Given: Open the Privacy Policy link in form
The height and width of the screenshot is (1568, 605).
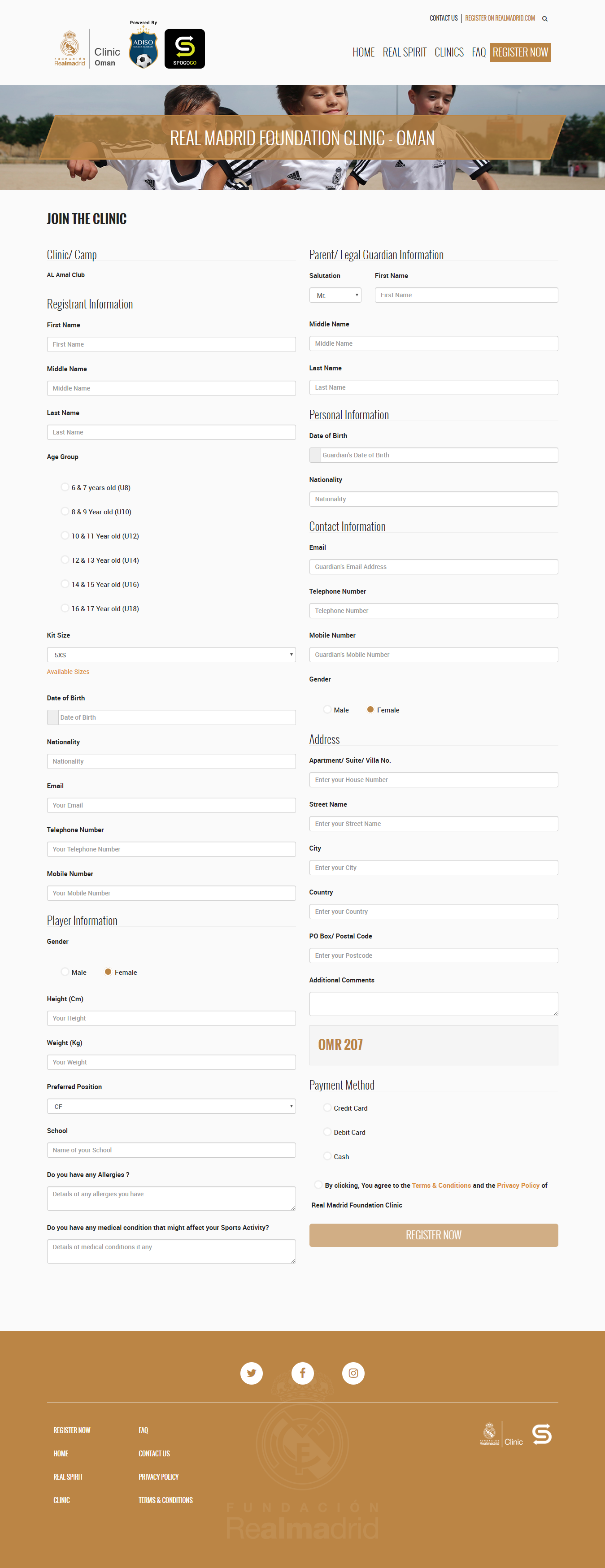Looking at the screenshot, I should [518, 1185].
